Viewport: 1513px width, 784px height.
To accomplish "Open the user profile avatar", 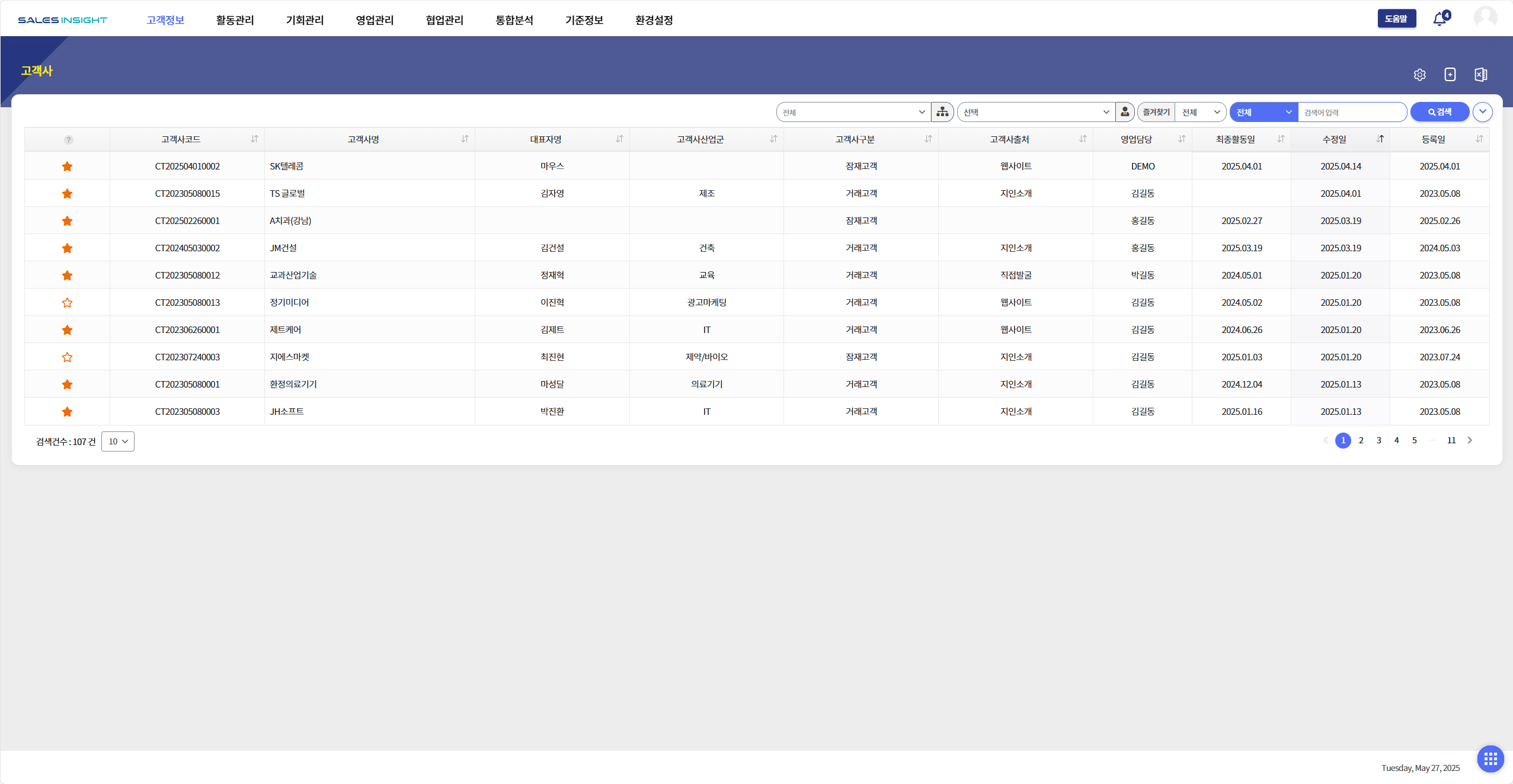I will [x=1485, y=18].
